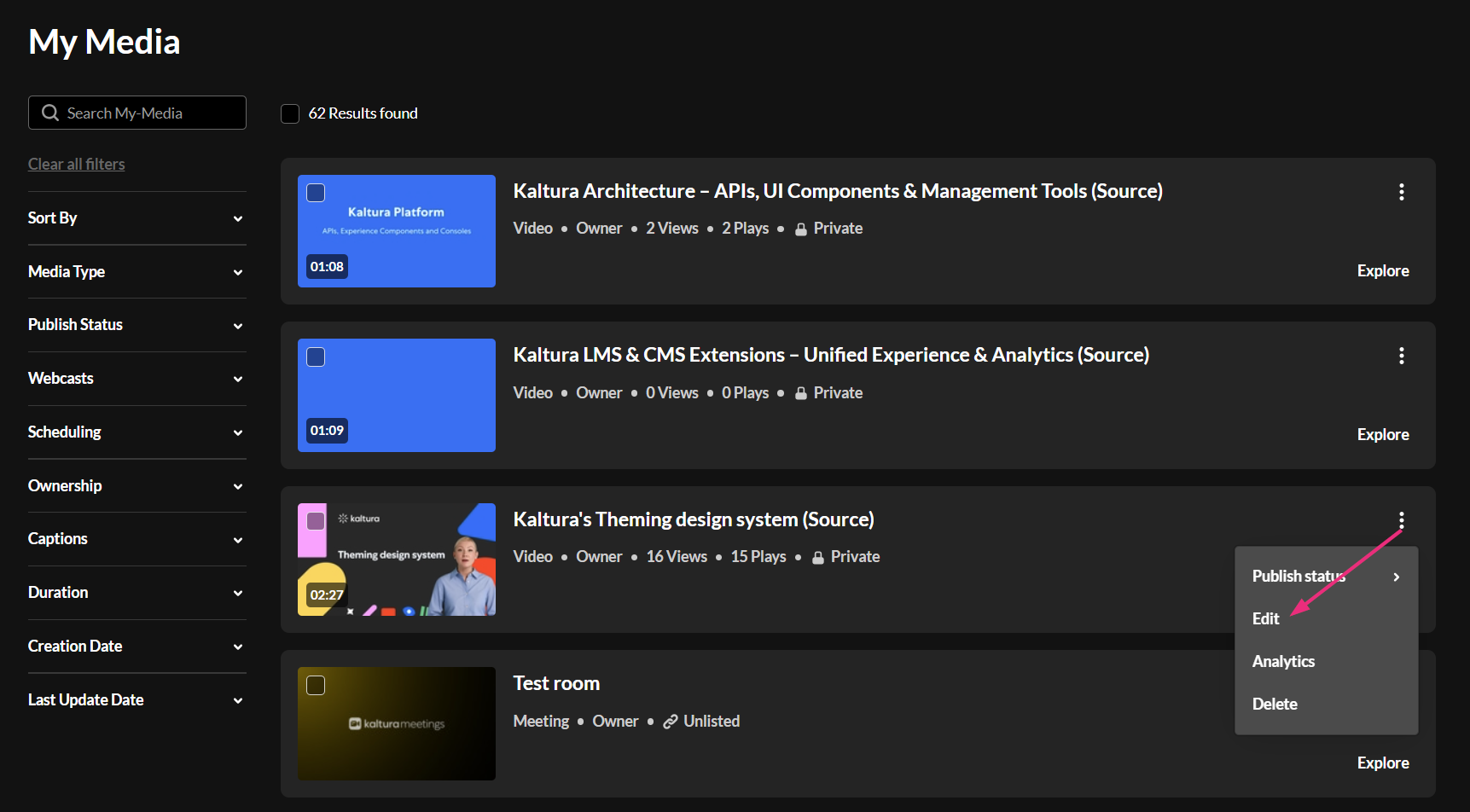Screen dimensions: 1470x812
Task: Click the 01:09 duration badge
Action: 327,431
